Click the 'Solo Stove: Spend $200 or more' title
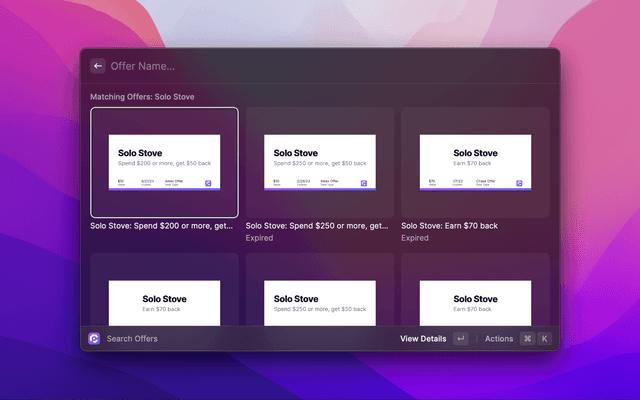Image resolution: width=640 pixels, height=400 pixels. [164, 226]
